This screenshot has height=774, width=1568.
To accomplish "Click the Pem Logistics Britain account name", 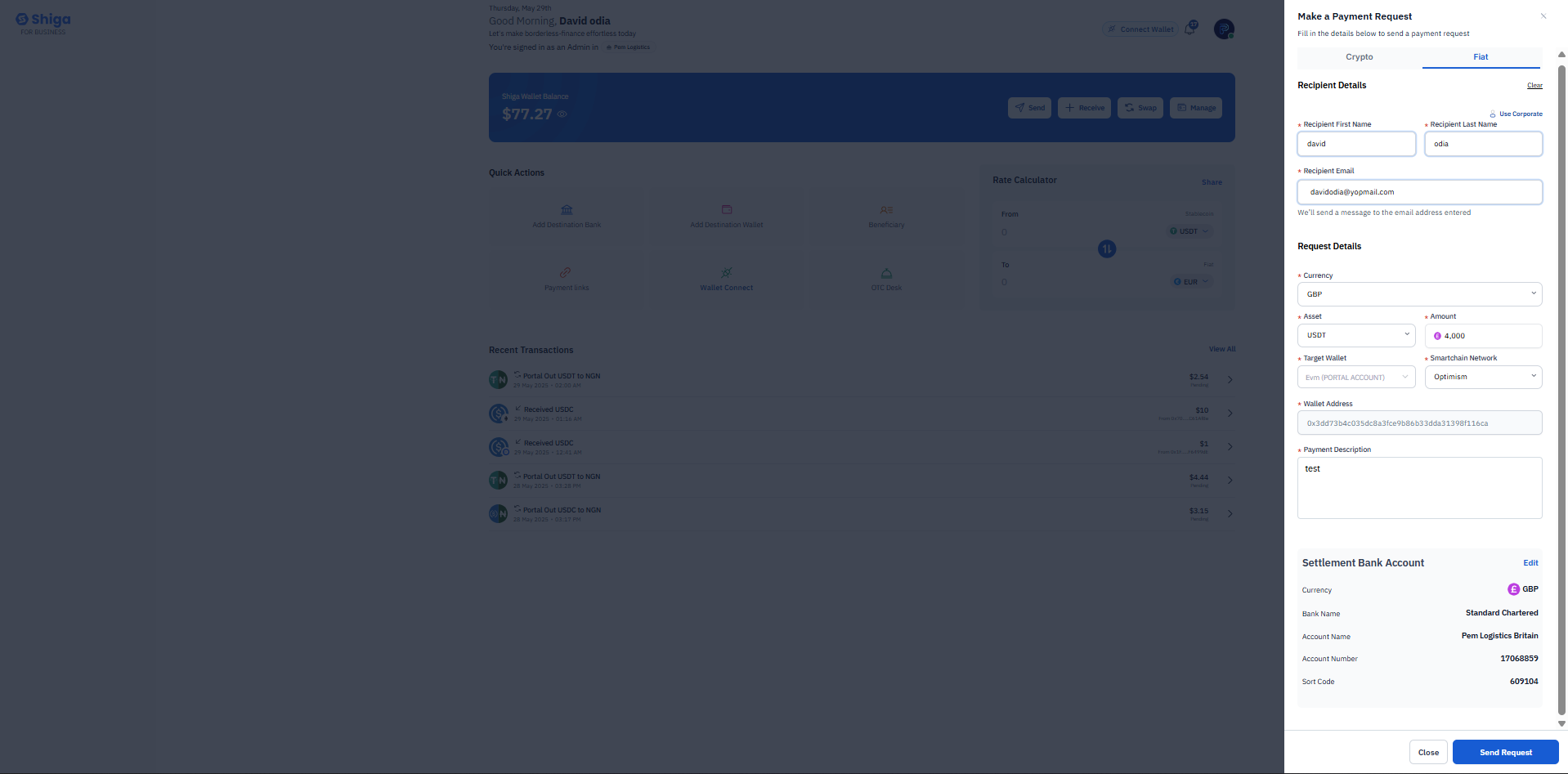I will point(1499,636).
